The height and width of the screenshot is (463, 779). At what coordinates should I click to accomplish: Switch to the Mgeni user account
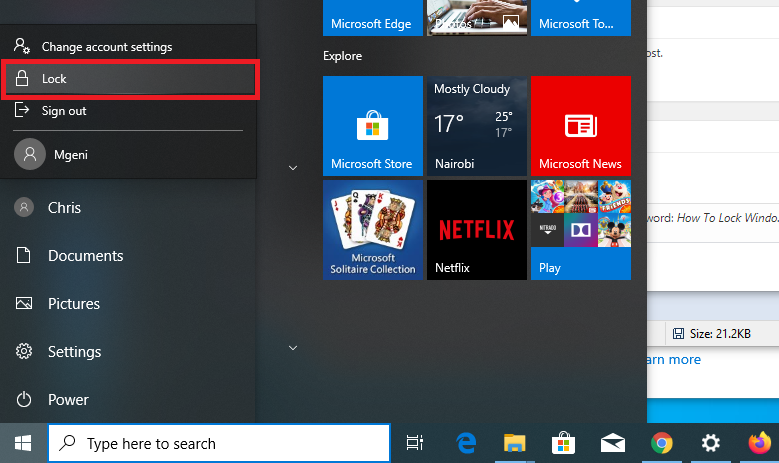pos(128,154)
